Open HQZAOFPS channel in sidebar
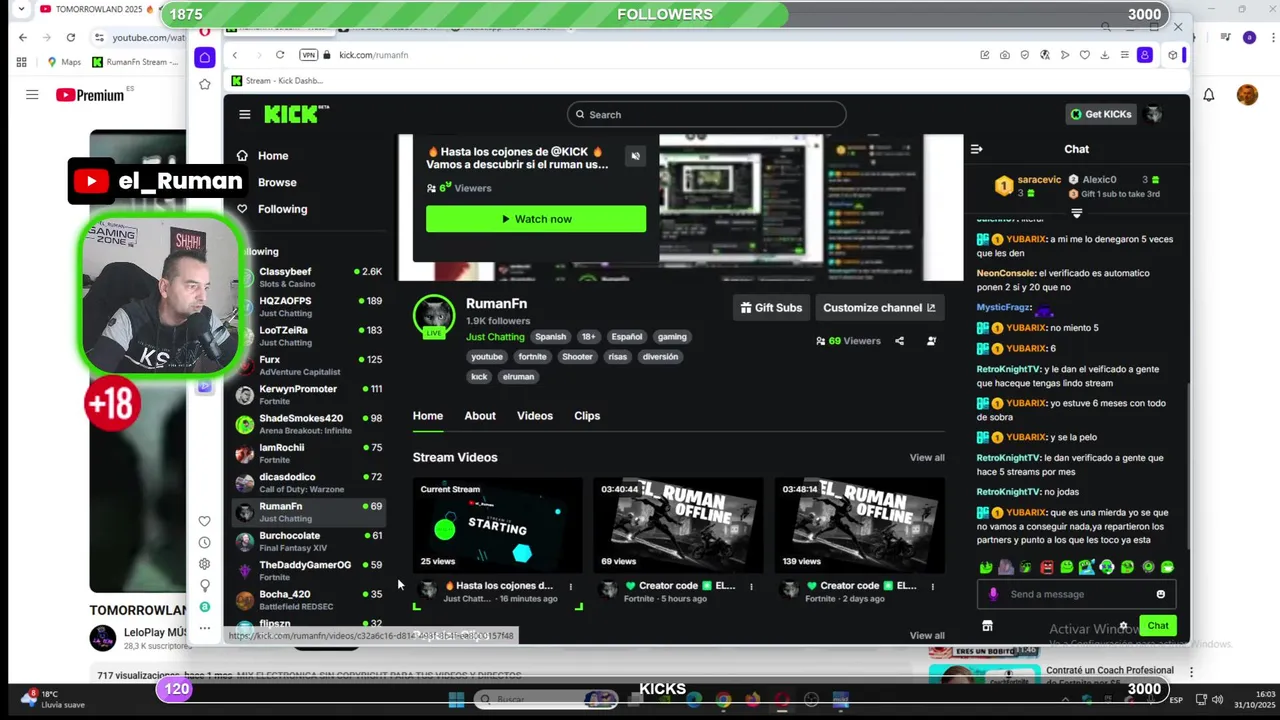This screenshot has height=720, width=1280. pos(309,306)
